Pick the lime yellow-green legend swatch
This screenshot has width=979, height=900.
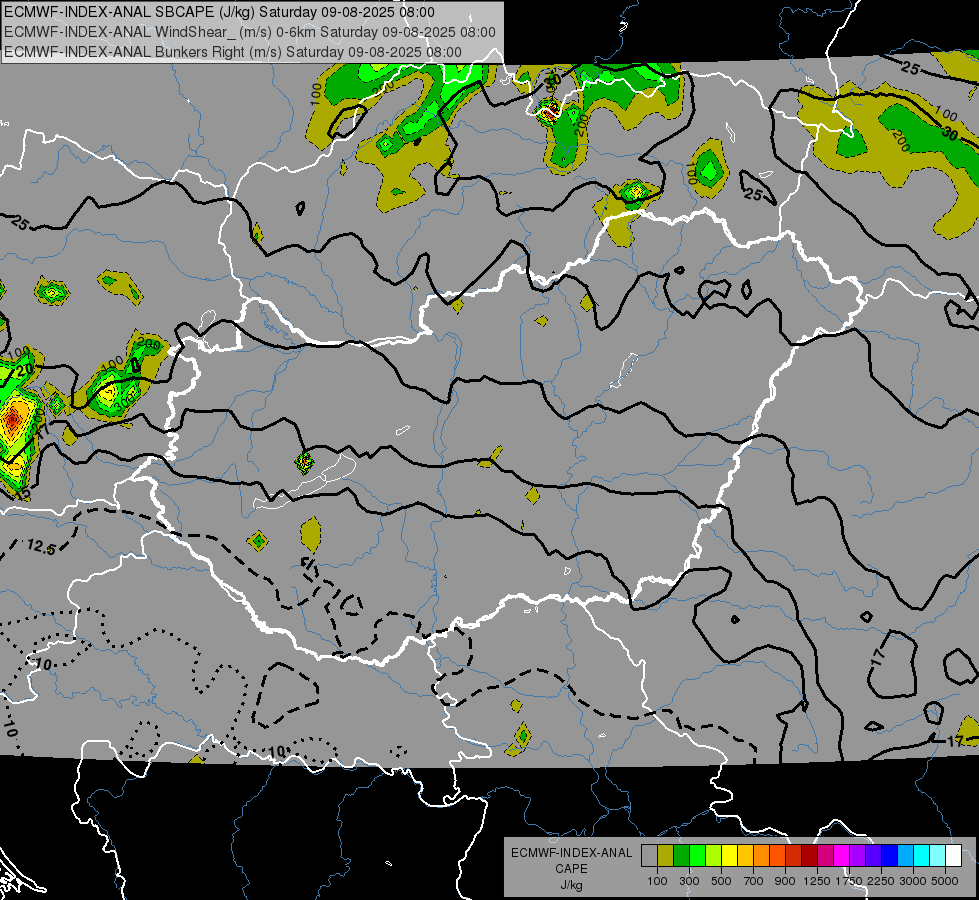click(x=713, y=855)
